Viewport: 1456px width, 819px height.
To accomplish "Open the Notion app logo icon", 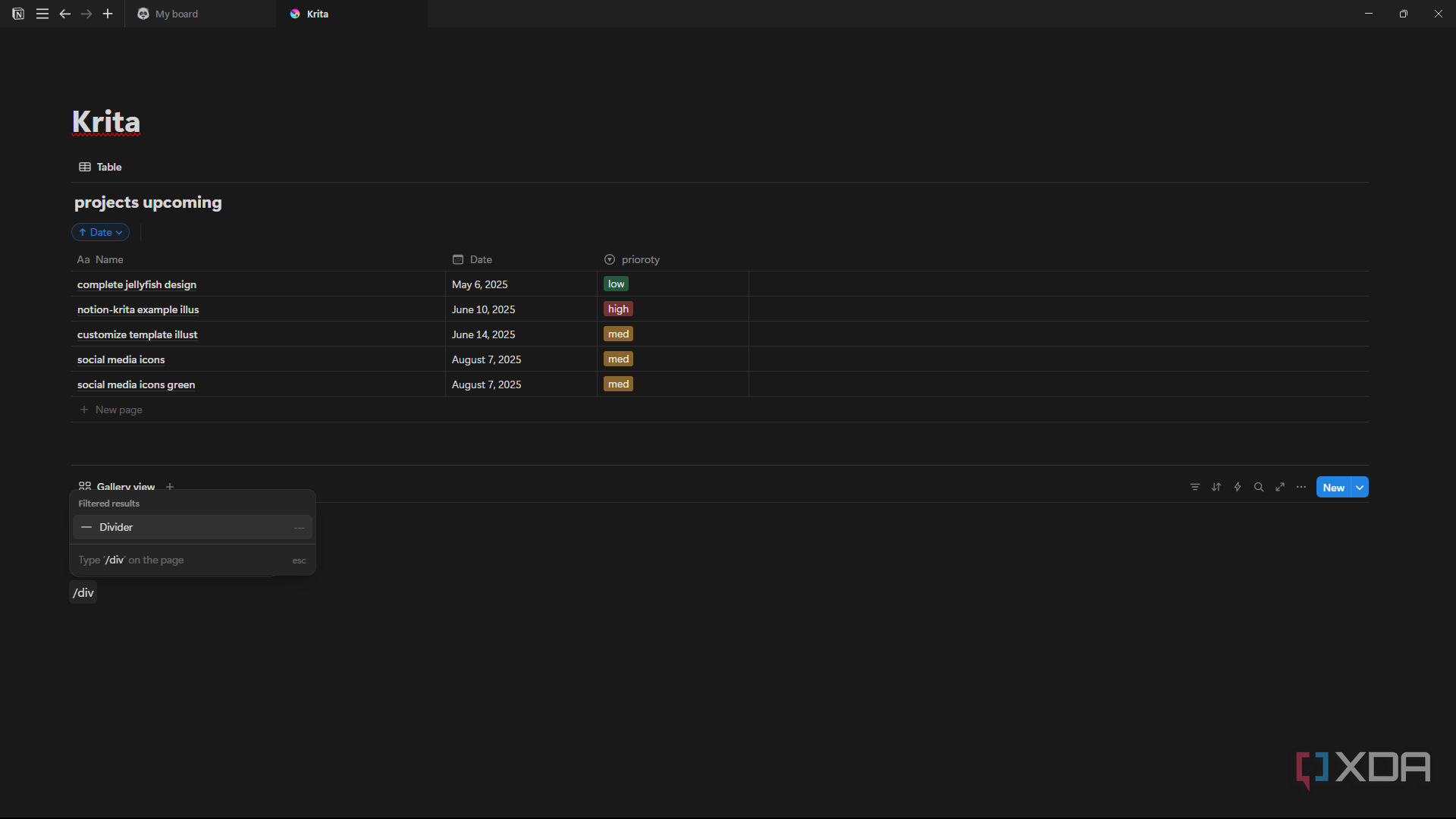I will (18, 14).
